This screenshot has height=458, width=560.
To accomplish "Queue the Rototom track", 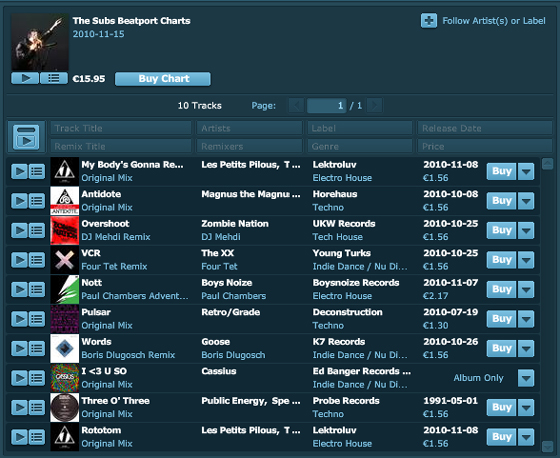I will [x=37, y=437].
